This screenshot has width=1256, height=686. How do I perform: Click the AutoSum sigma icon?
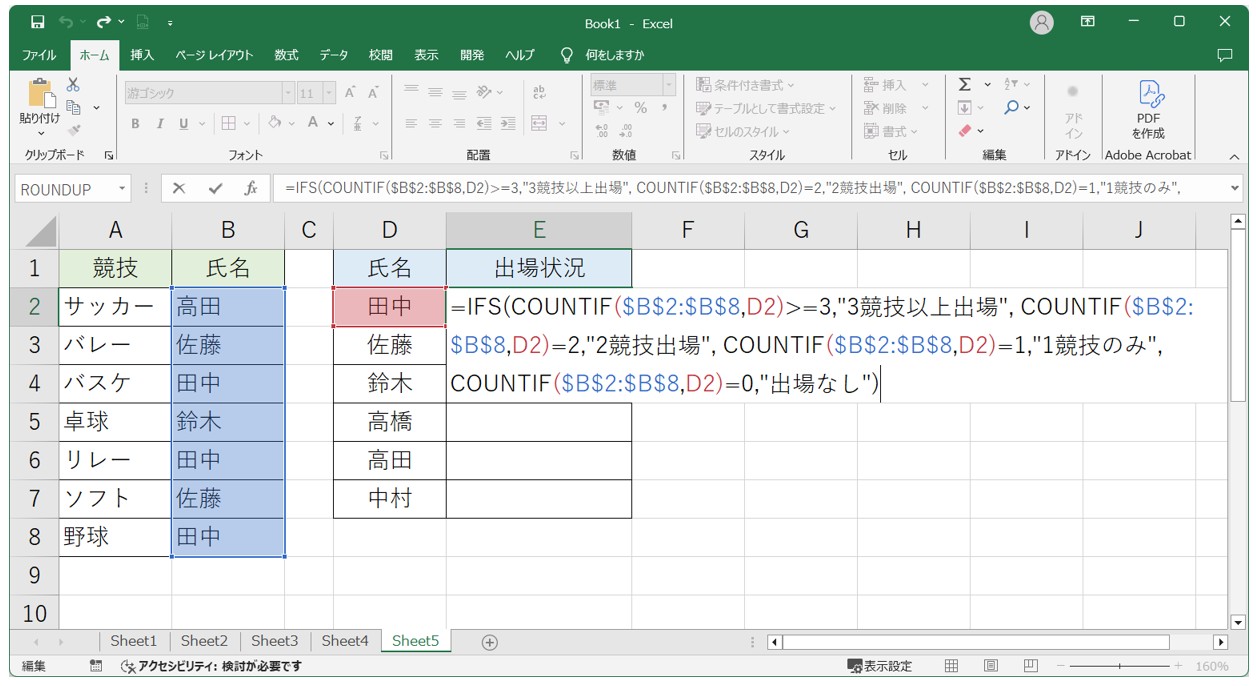pos(964,85)
